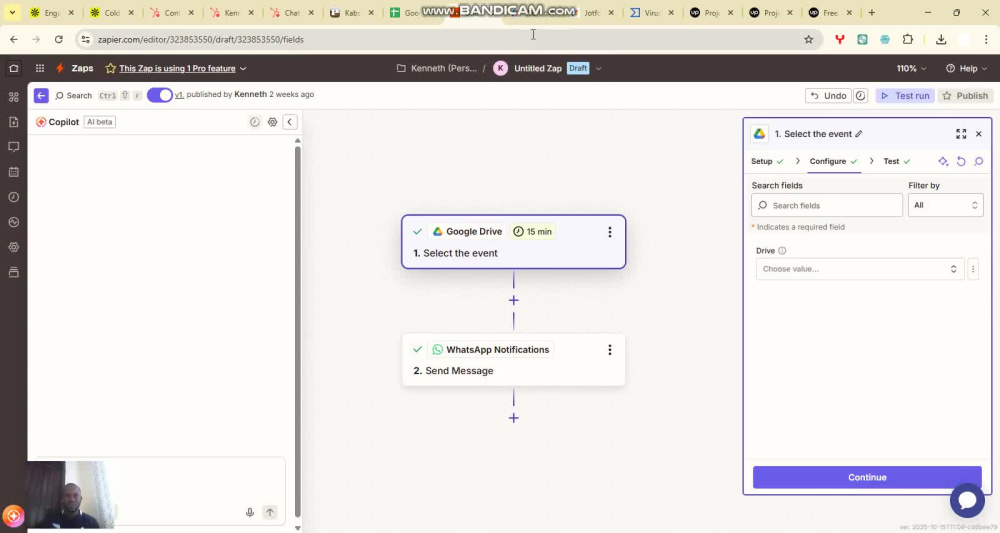Open version v1 link
Image resolution: width=1000 pixels, height=533 pixels.
pos(179,94)
